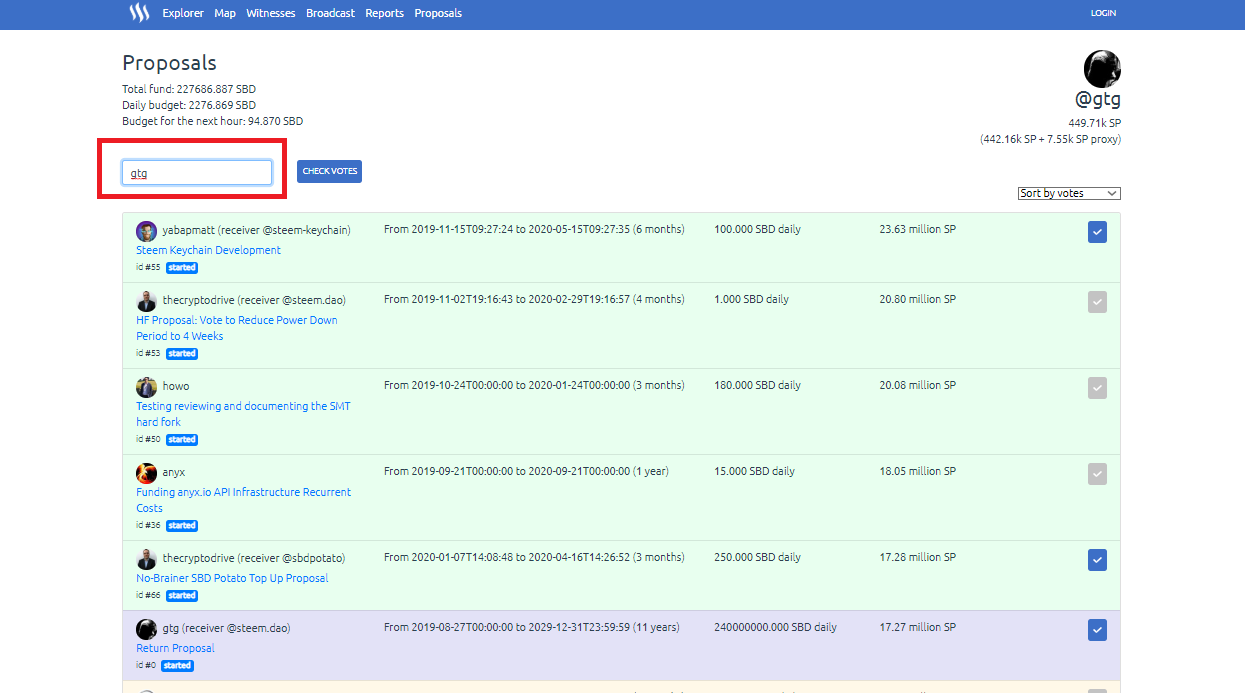This screenshot has height=693, width=1245.
Task: Click the Total fund 227686.887 SBD text
Action: 189,89
